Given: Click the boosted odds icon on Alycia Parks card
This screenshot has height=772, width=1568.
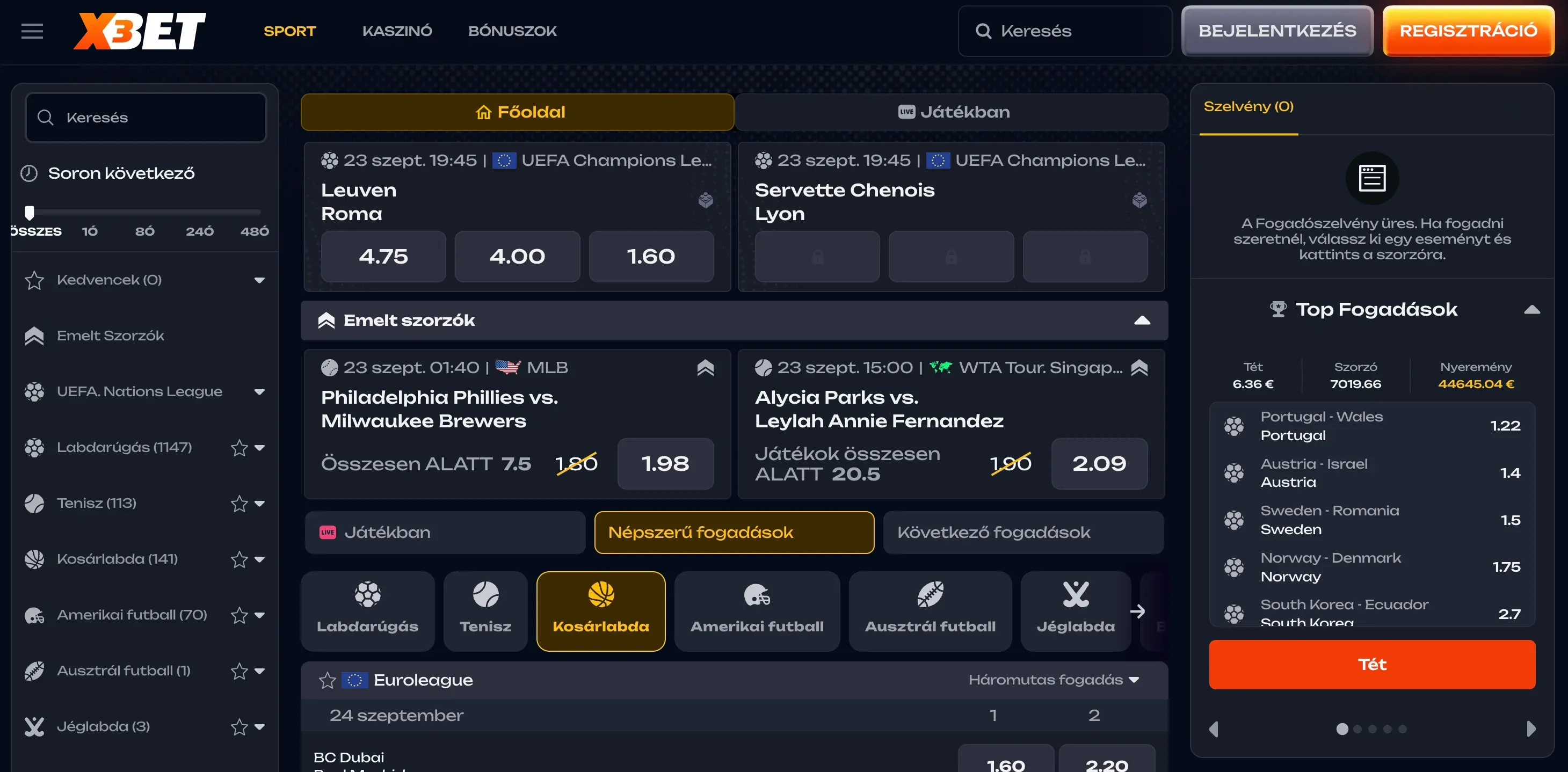Looking at the screenshot, I should 1139,367.
